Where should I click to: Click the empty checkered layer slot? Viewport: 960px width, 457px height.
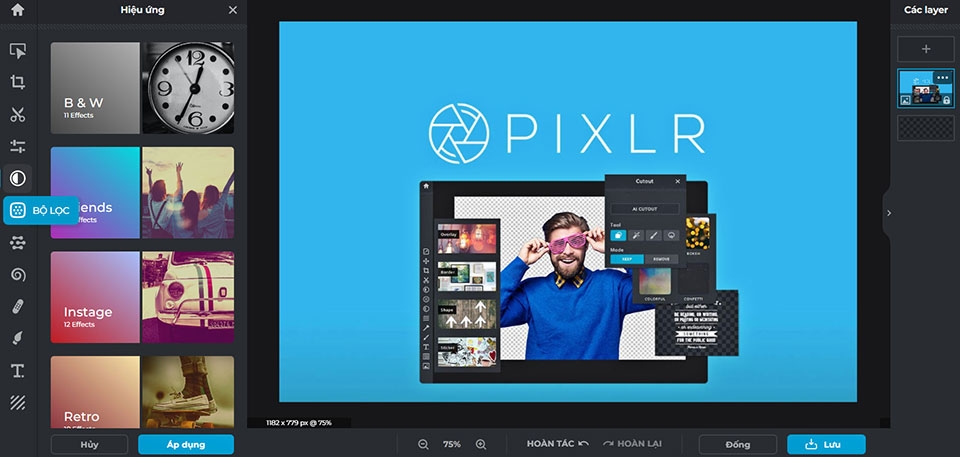click(x=926, y=128)
